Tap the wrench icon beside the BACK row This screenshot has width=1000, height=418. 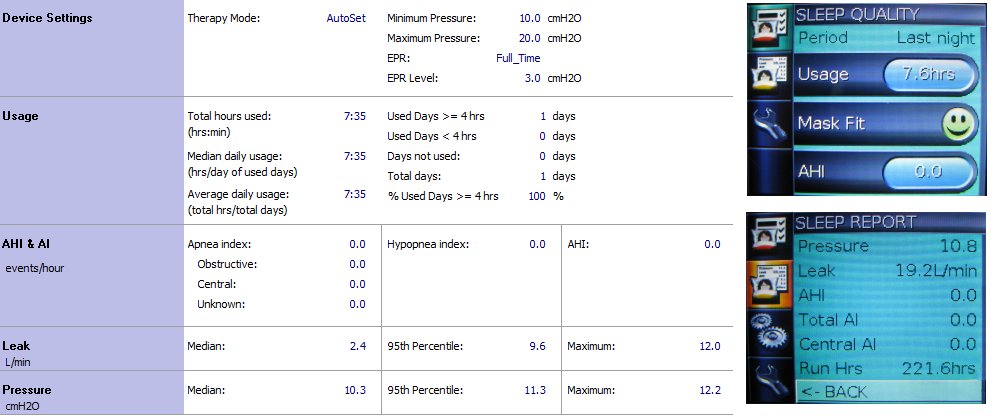pos(770,378)
